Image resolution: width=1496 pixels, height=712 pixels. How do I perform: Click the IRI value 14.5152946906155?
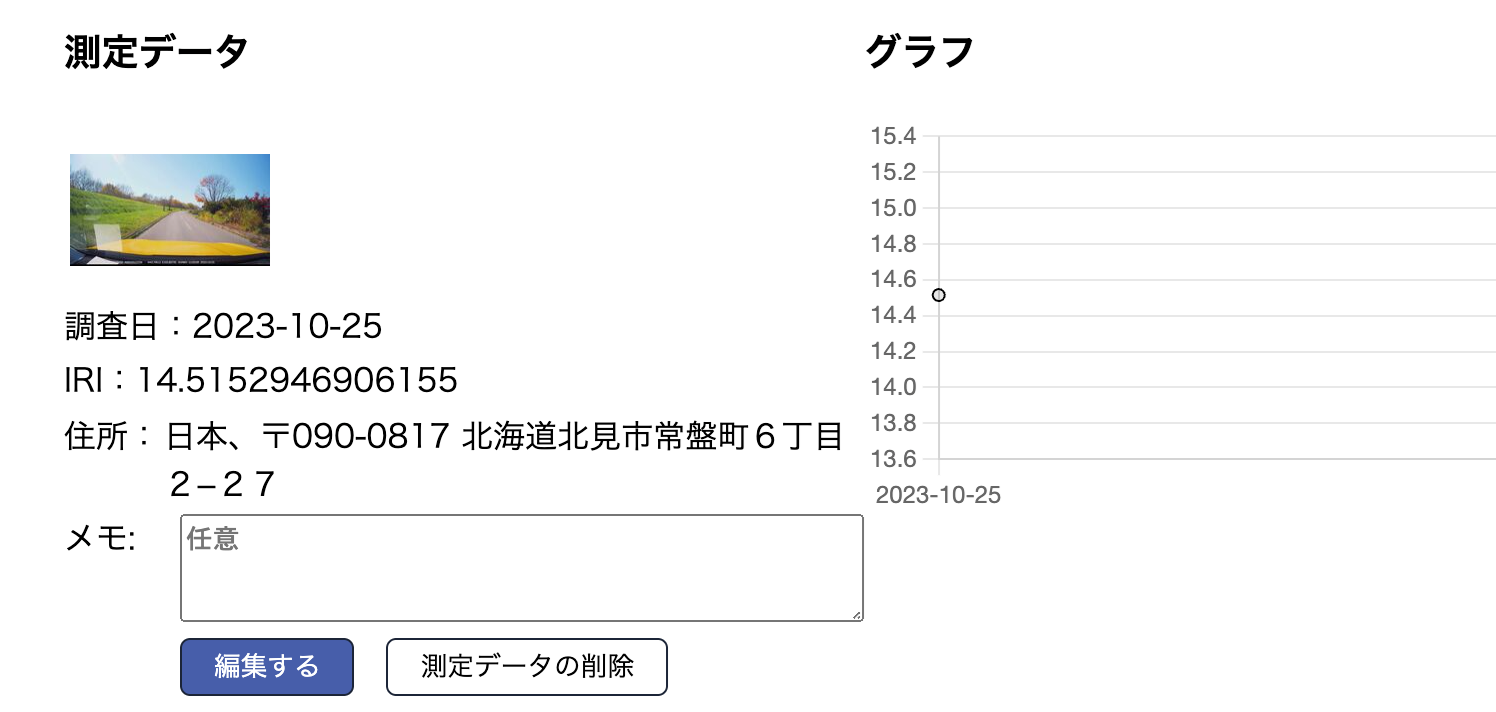297,380
